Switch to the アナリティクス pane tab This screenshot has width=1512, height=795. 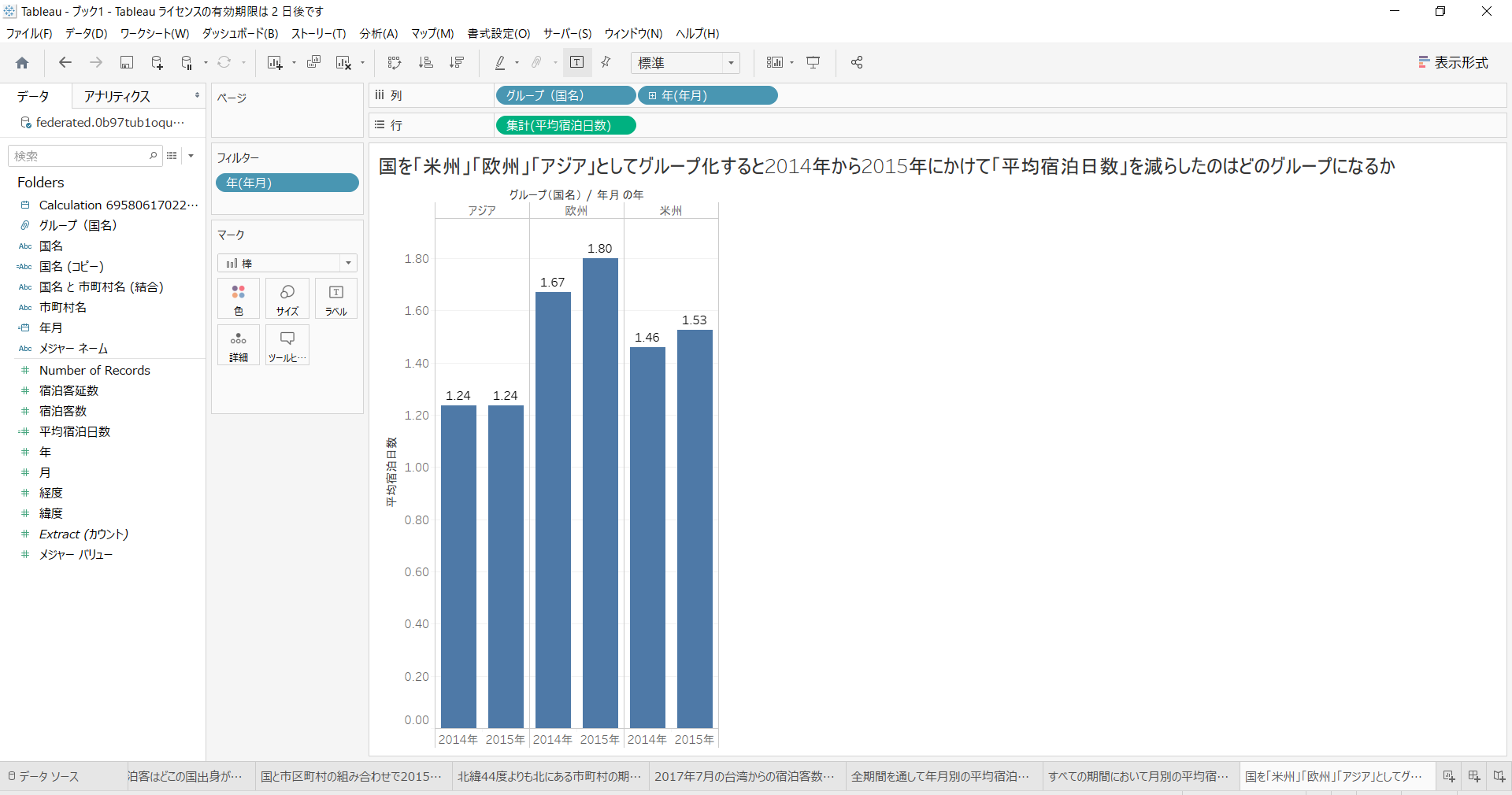coord(117,96)
